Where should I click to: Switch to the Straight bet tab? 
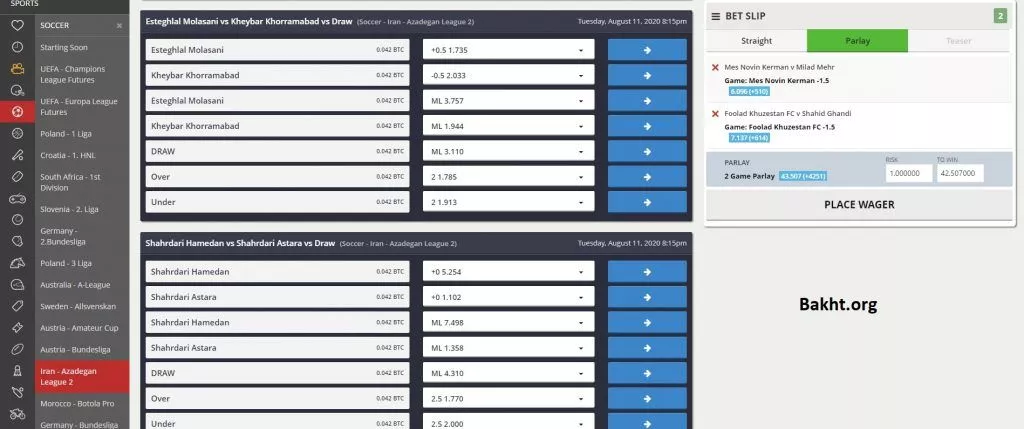(x=756, y=41)
